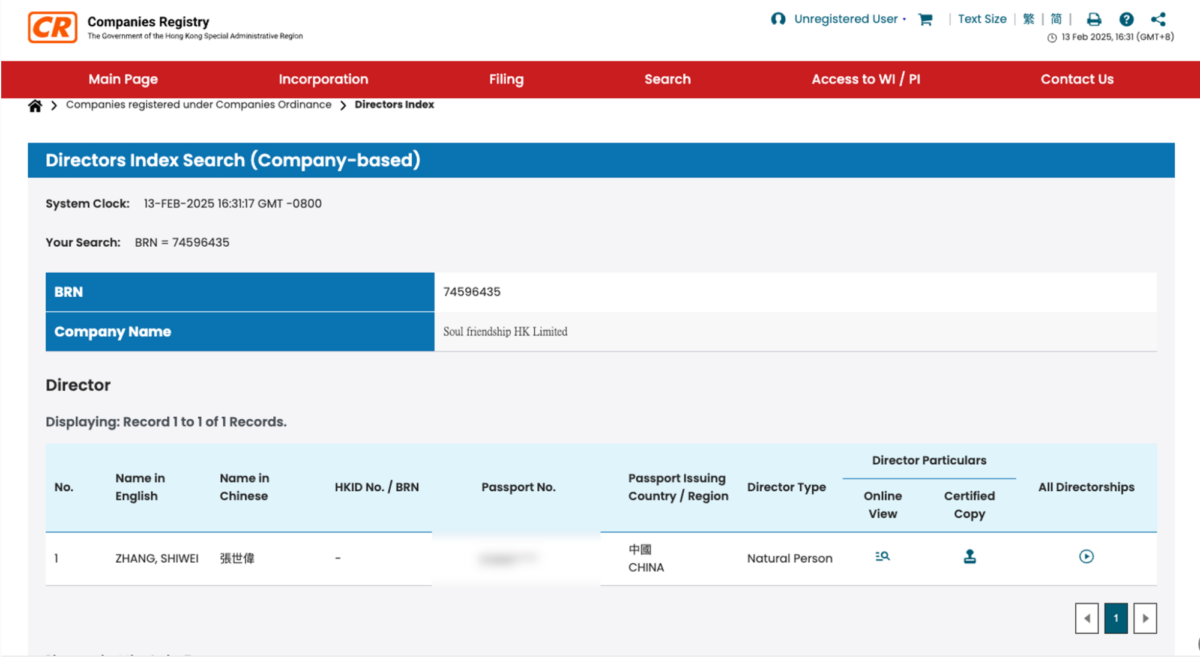Image resolution: width=1200 pixels, height=657 pixels.
Task: Open the Unregistered User dropdown
Action: 850,19
